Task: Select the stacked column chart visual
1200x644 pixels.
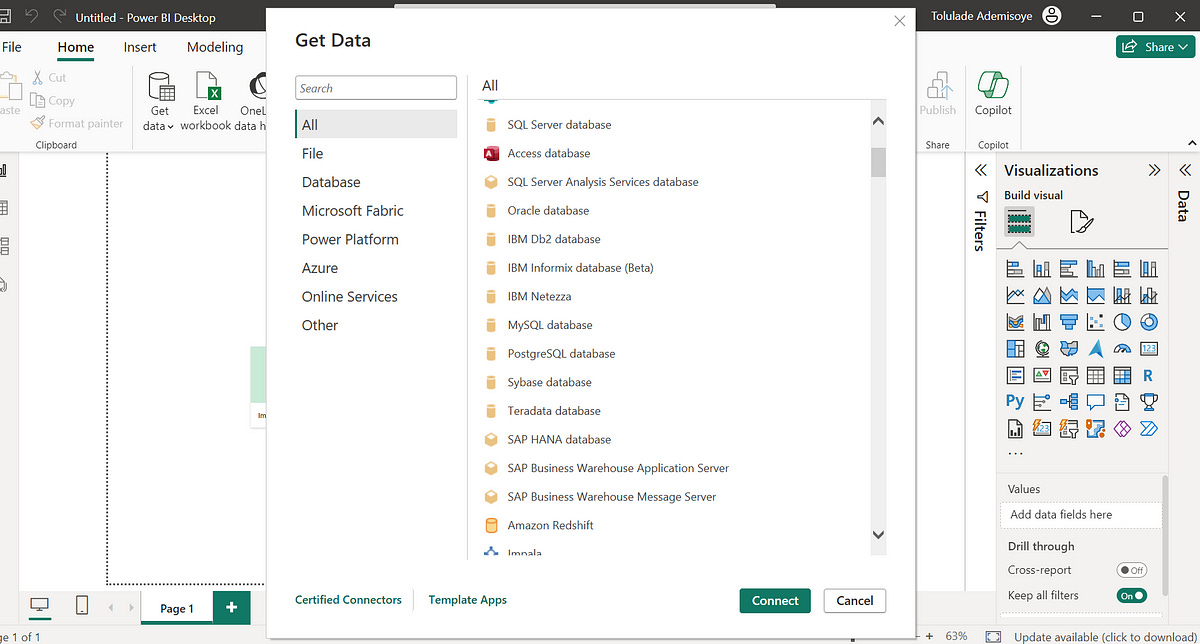Action: (x=1042, y=268)
